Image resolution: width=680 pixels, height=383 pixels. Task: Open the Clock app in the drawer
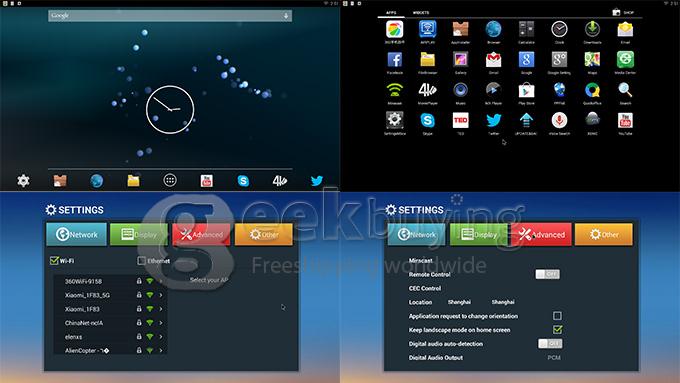[x=559, y=30]
